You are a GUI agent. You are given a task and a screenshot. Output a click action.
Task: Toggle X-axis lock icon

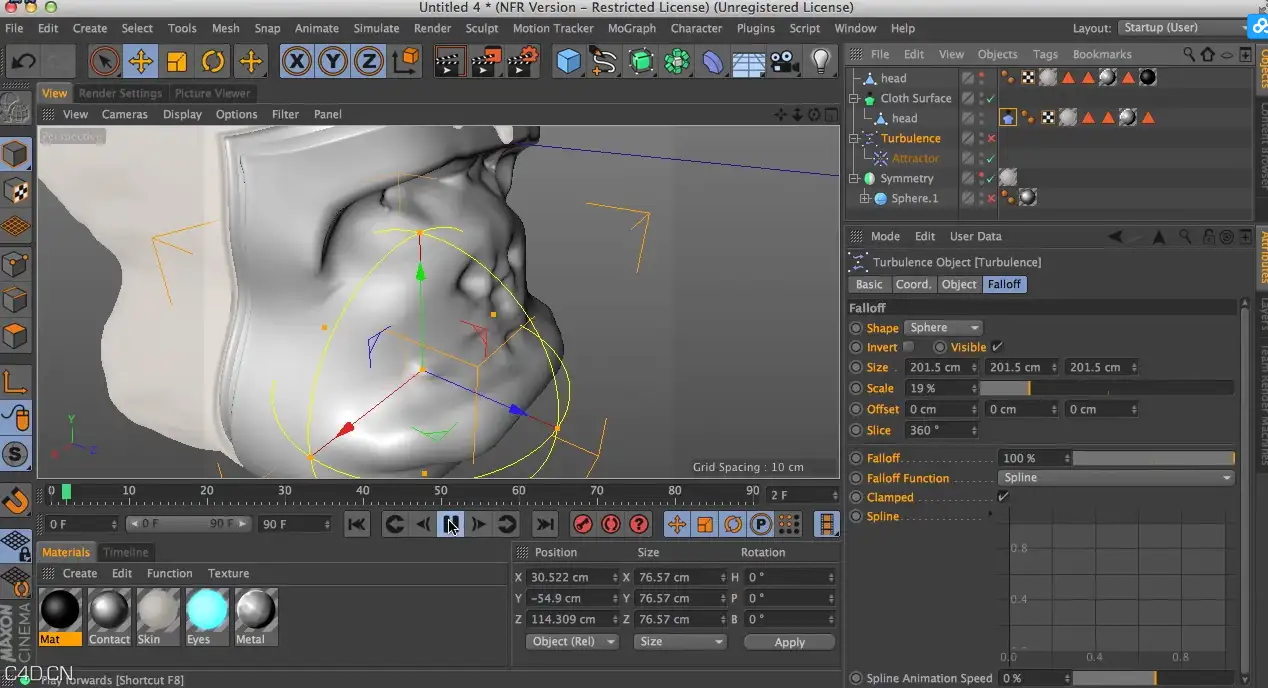point(296,62)
